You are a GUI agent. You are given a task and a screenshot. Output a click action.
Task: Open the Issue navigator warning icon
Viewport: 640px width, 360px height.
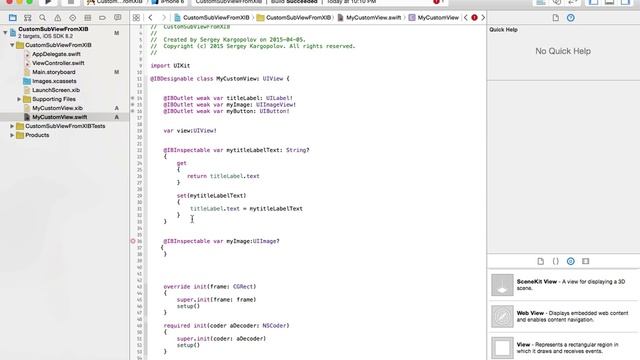(58, 18)
